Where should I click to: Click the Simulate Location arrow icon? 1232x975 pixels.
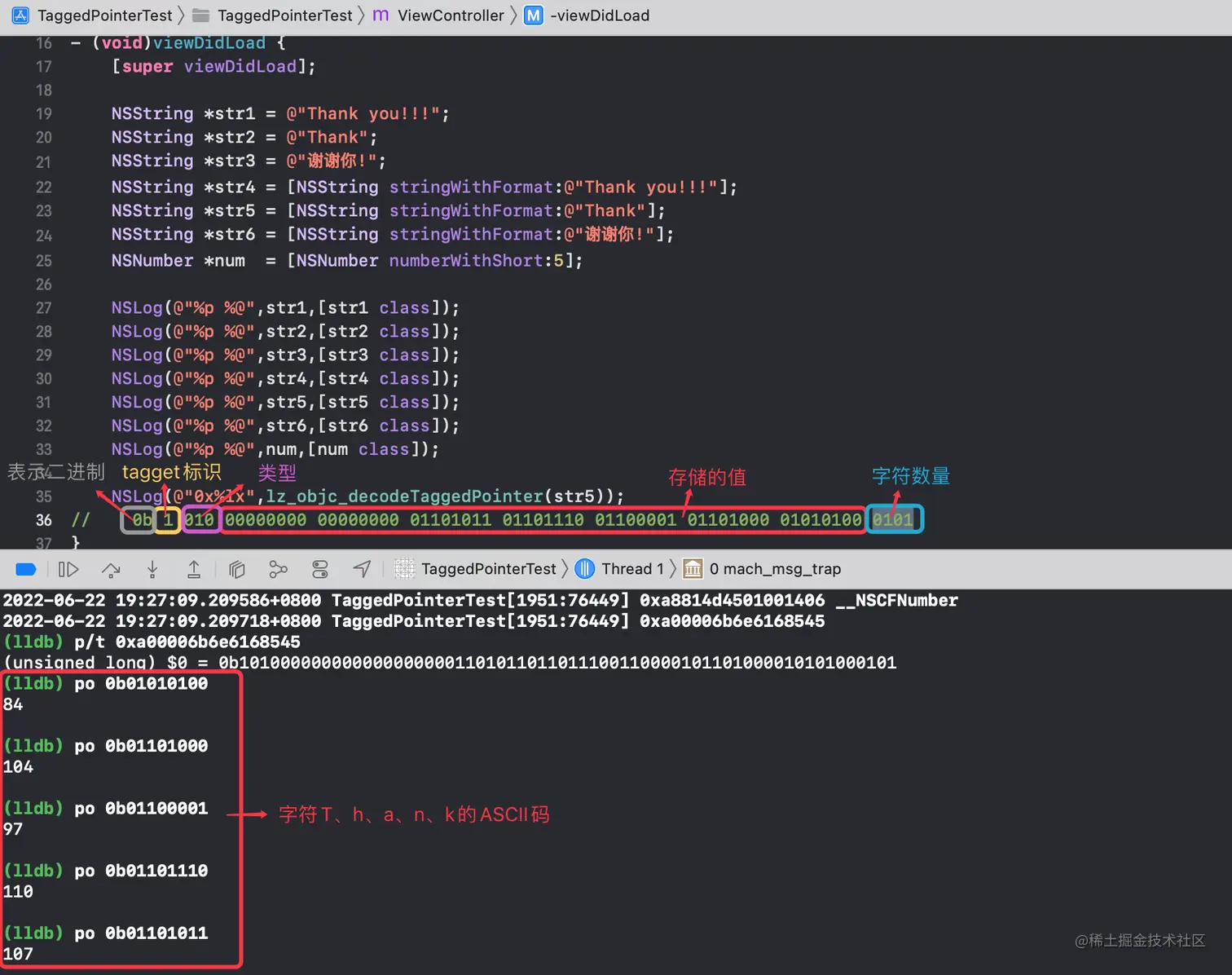(362, 569)
